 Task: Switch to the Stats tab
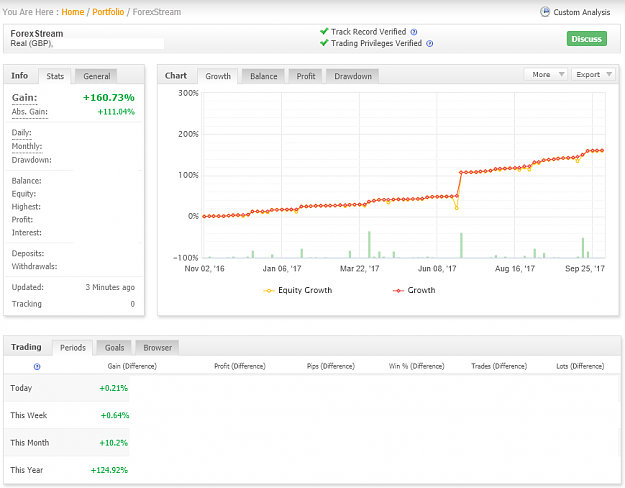55,76
